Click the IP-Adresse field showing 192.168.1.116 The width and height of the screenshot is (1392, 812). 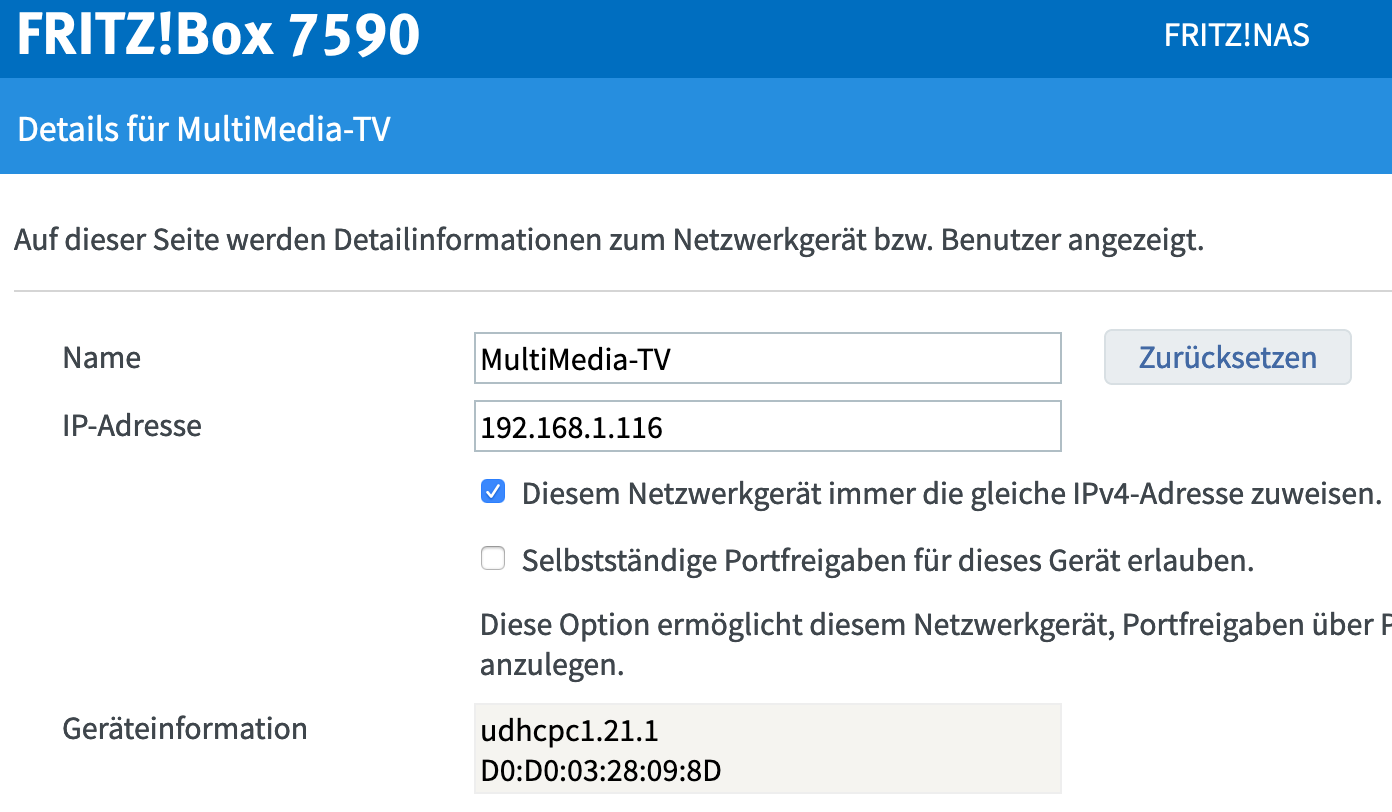pyautogui.click(x=766, y=427)
